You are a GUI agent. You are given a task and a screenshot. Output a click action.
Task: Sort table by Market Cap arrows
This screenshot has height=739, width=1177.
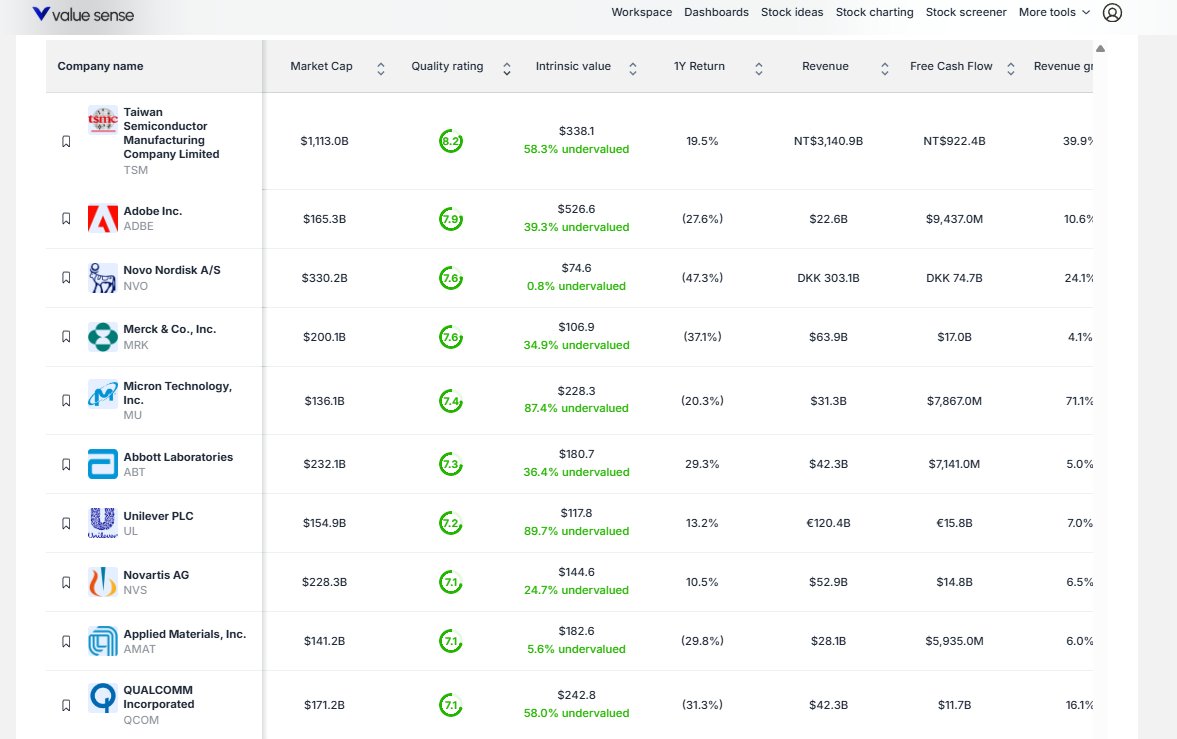coord(381,69)
